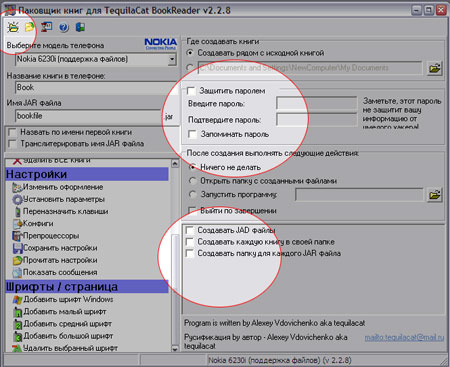Click the icon beside 'Конфиги'
Image resolution: width=450 pixels, height=367 pixels.
click(x=17, y=224)
